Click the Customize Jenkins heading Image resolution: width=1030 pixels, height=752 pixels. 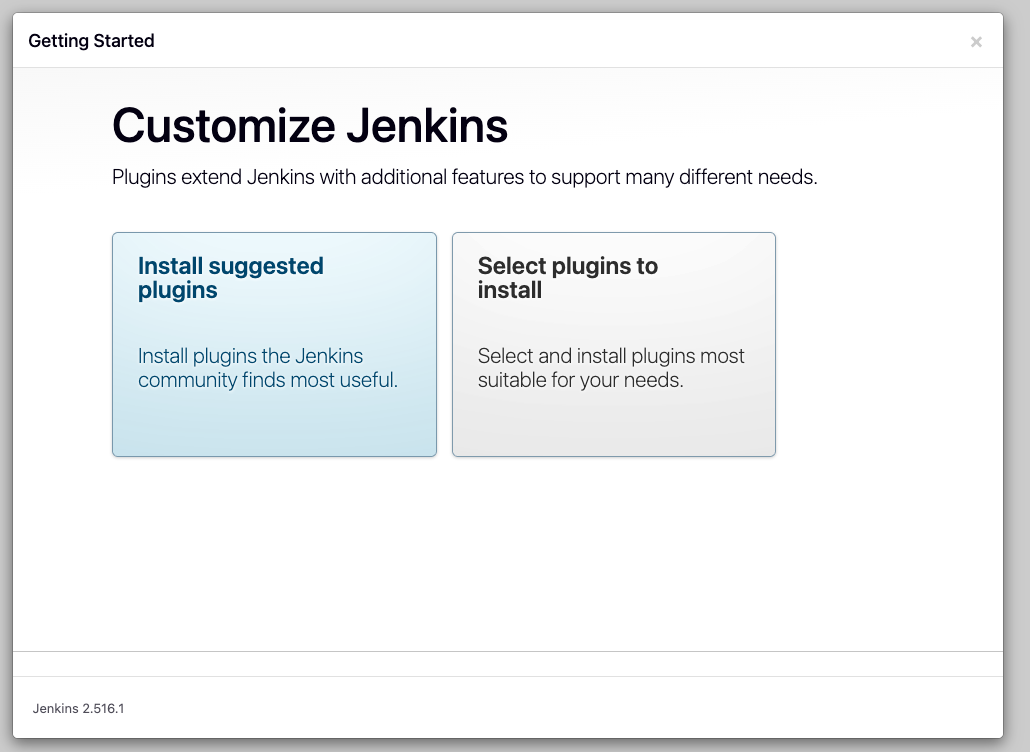(x=310, y=125)
